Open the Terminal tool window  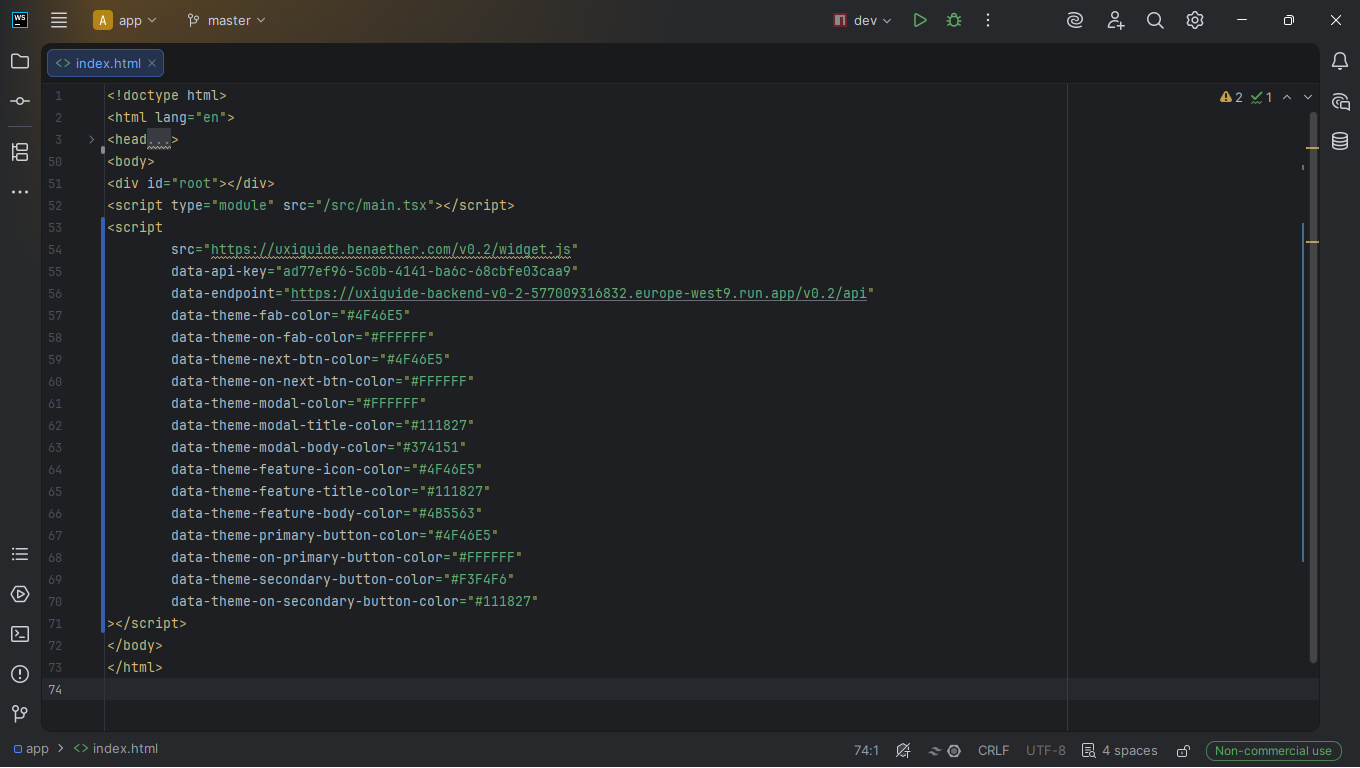tap(20, 634)
